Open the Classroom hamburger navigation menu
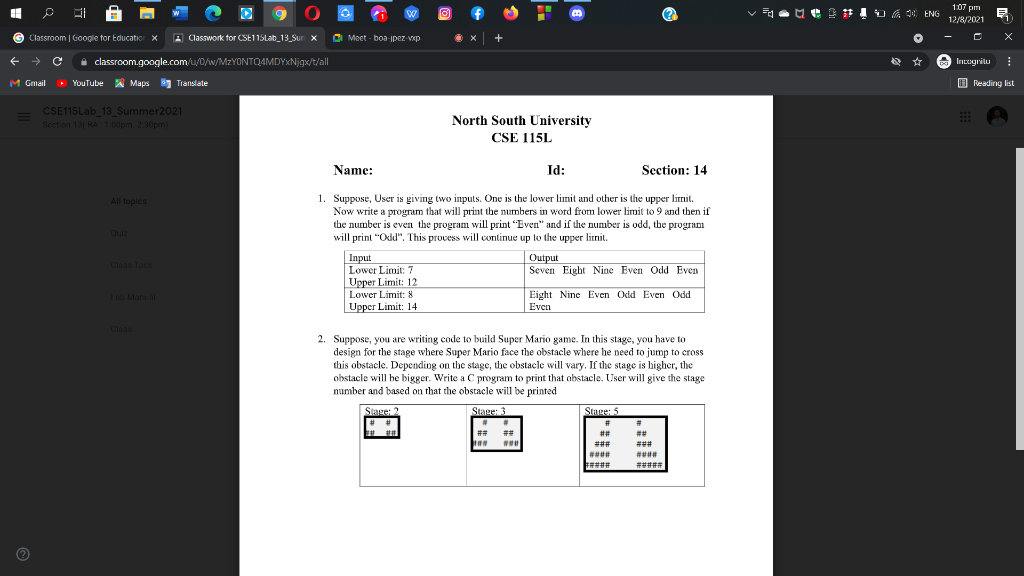The image size is (1024, 576). click(22, 116)
